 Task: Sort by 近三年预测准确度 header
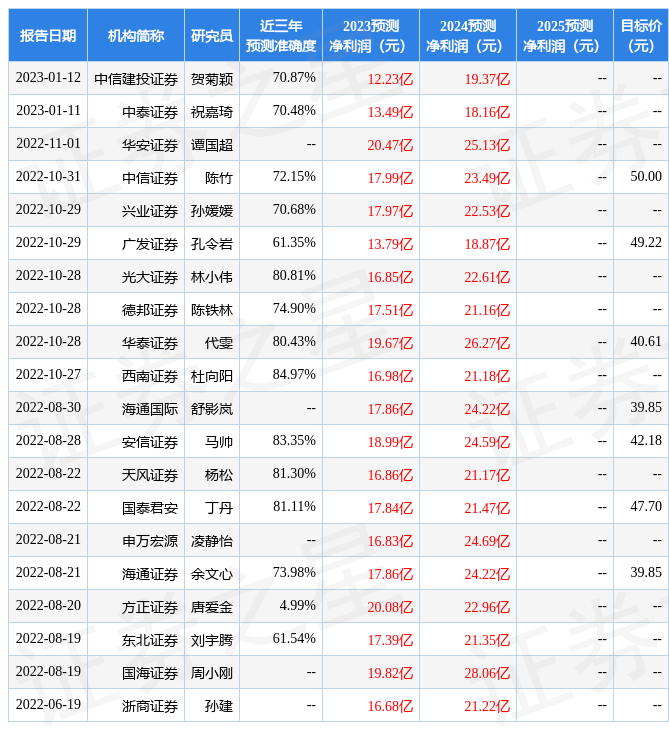point(281,36)
